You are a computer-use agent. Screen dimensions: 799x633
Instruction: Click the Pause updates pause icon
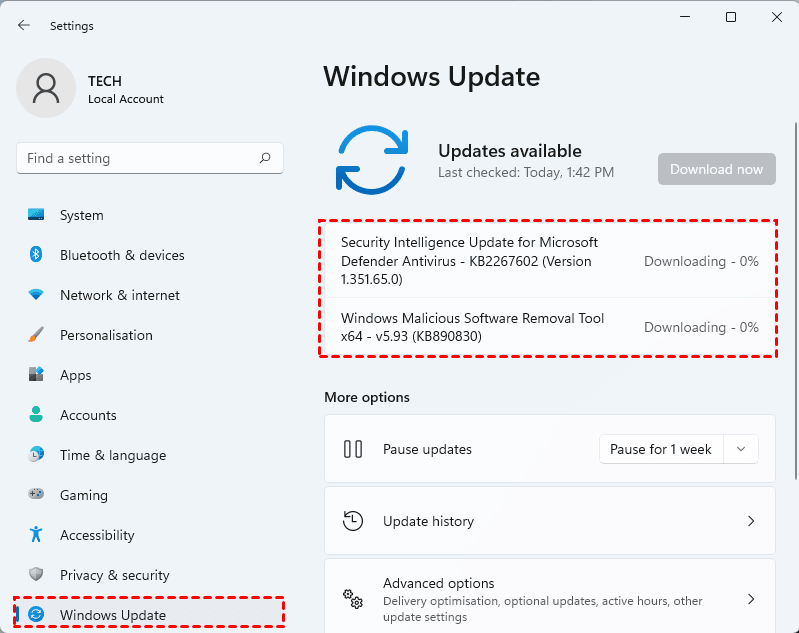pyautogui.click(x=353, y=449)
